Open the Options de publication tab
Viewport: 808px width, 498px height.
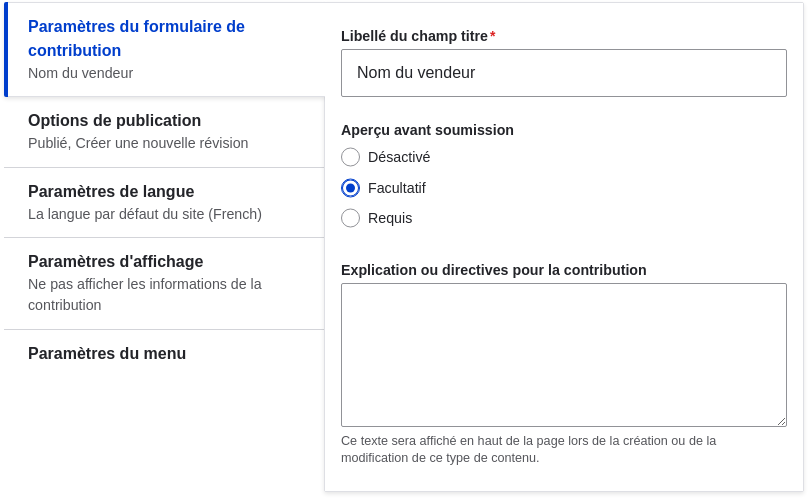pos(164,131)
